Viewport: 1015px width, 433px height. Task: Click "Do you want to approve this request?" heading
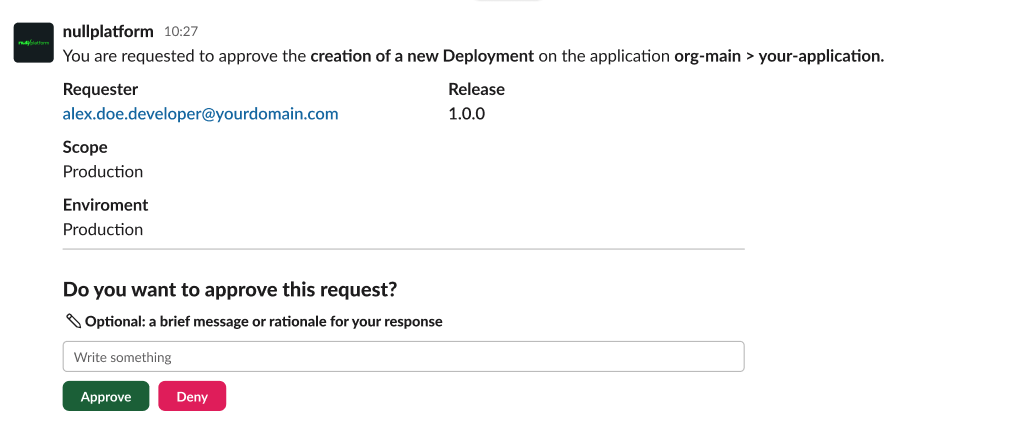pos(230,289)
